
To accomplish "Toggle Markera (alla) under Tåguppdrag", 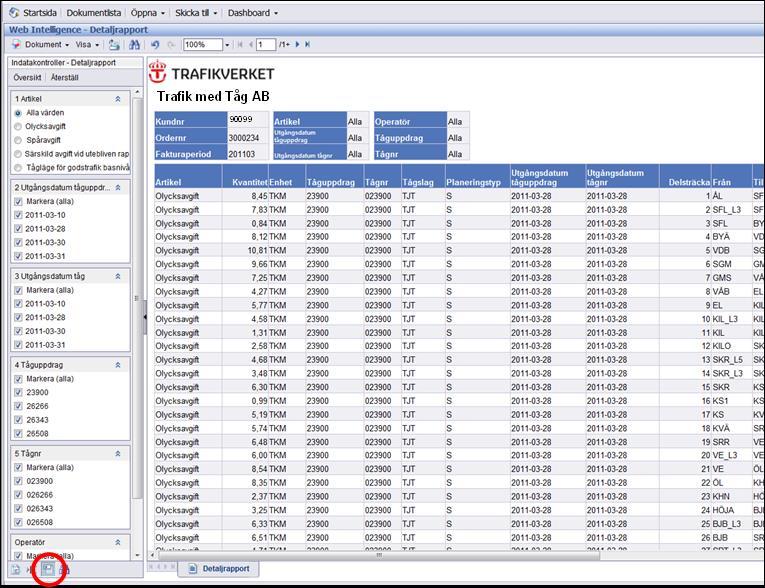I will pyautogui.click(x=18, y=379).
